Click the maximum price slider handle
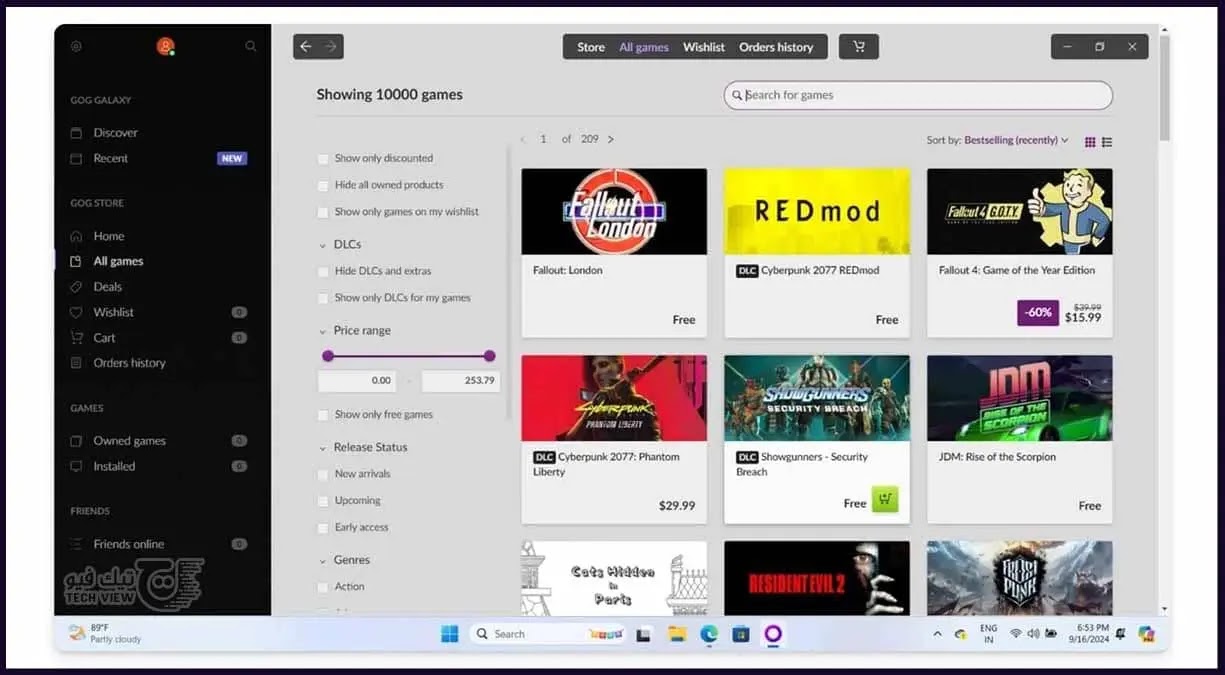 coord(489,356)
